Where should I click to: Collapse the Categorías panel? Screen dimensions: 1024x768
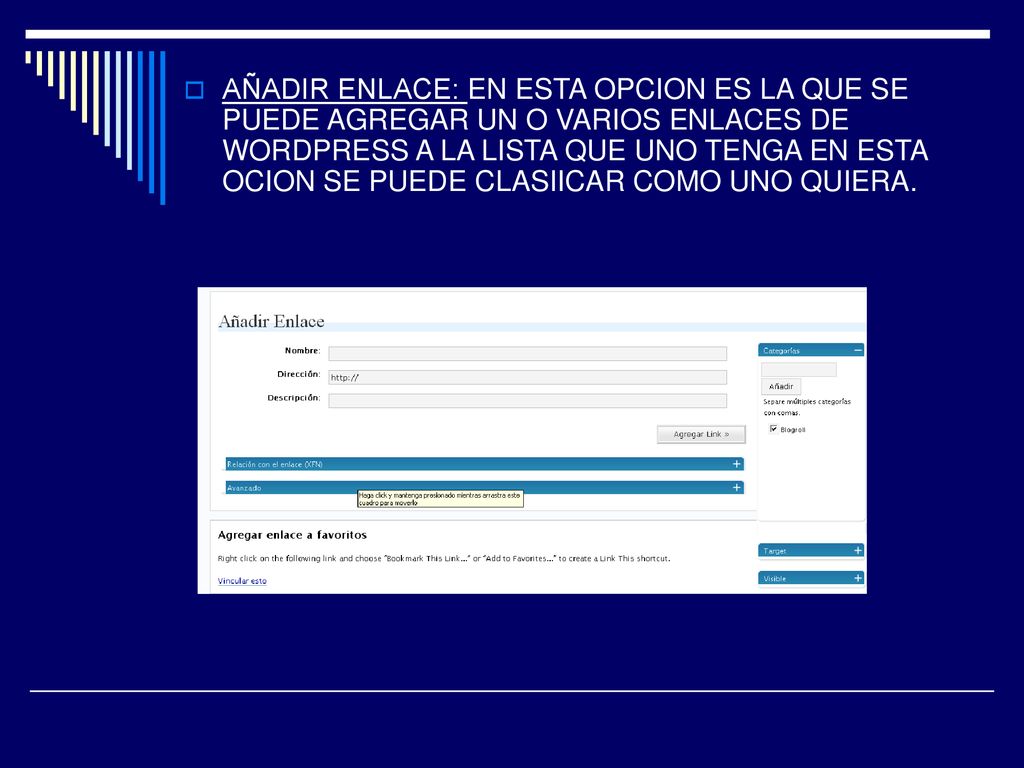pyautogui.click(x=858, y=350)
